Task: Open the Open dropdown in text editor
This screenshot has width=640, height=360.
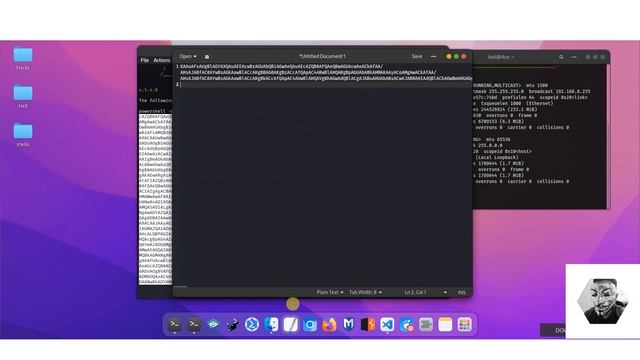Action: tap(188, 56)
